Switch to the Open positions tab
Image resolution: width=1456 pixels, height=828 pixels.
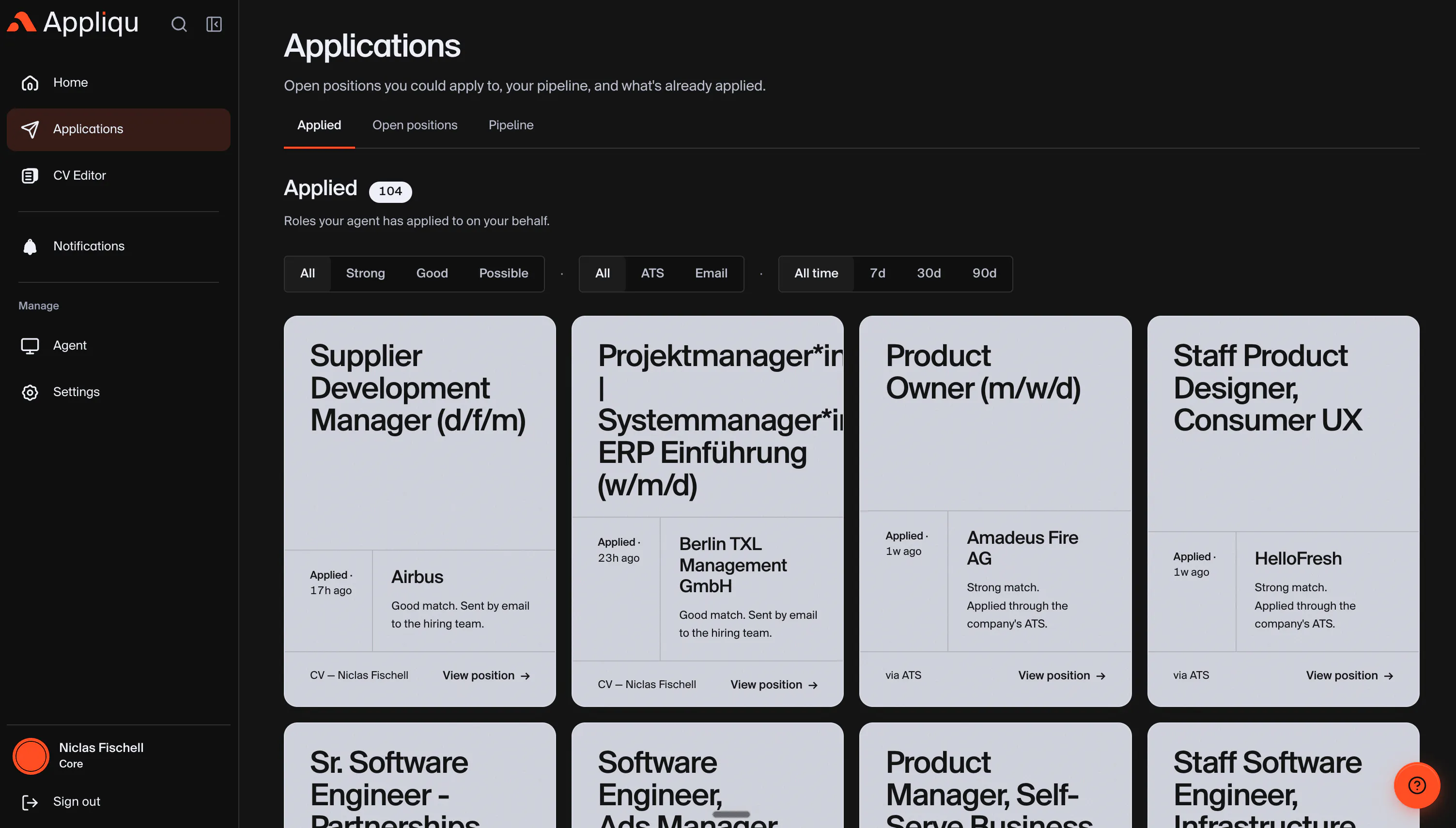point(415,125)
